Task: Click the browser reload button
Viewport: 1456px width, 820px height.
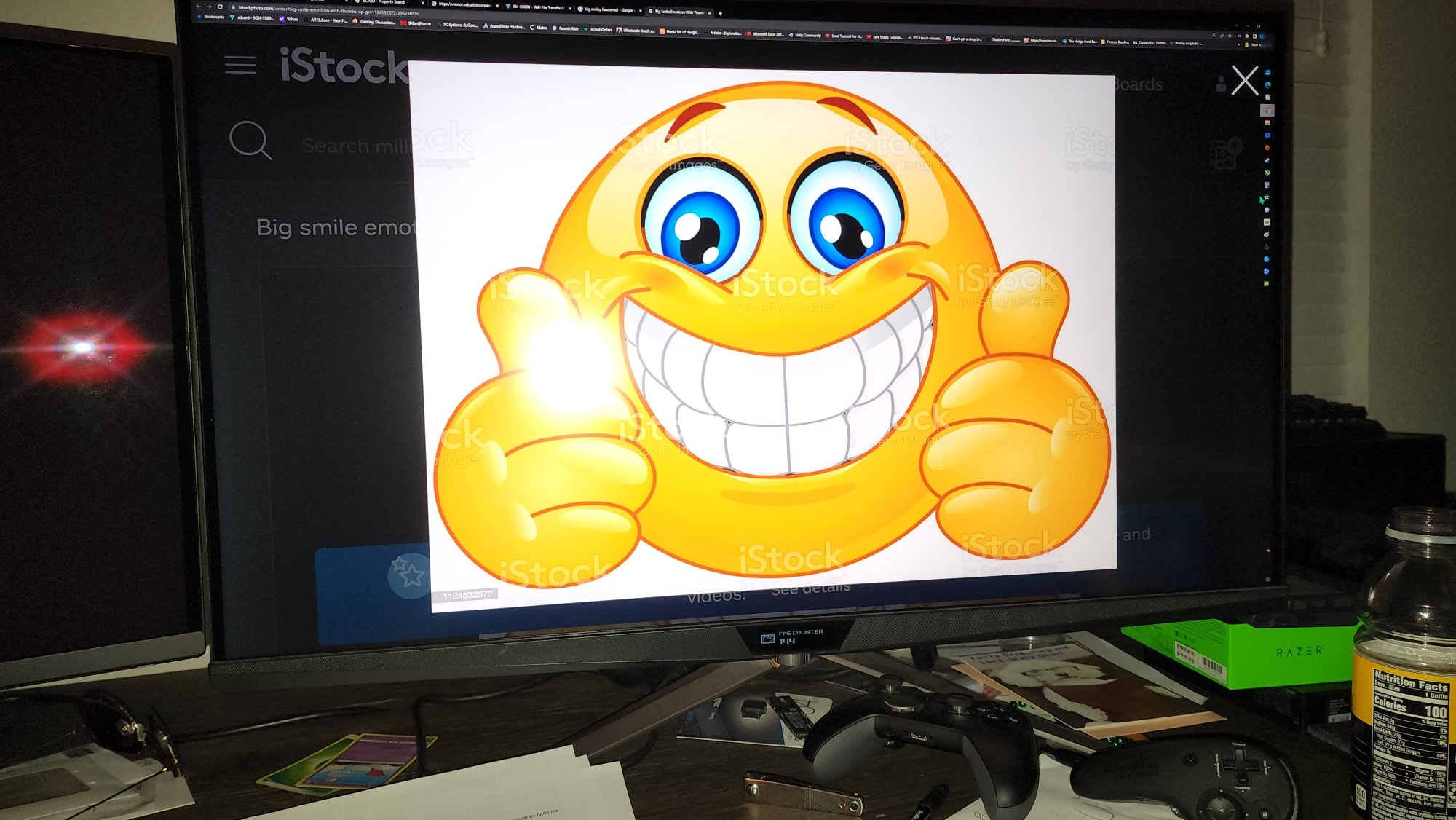Action: click(x=220, y=7)
